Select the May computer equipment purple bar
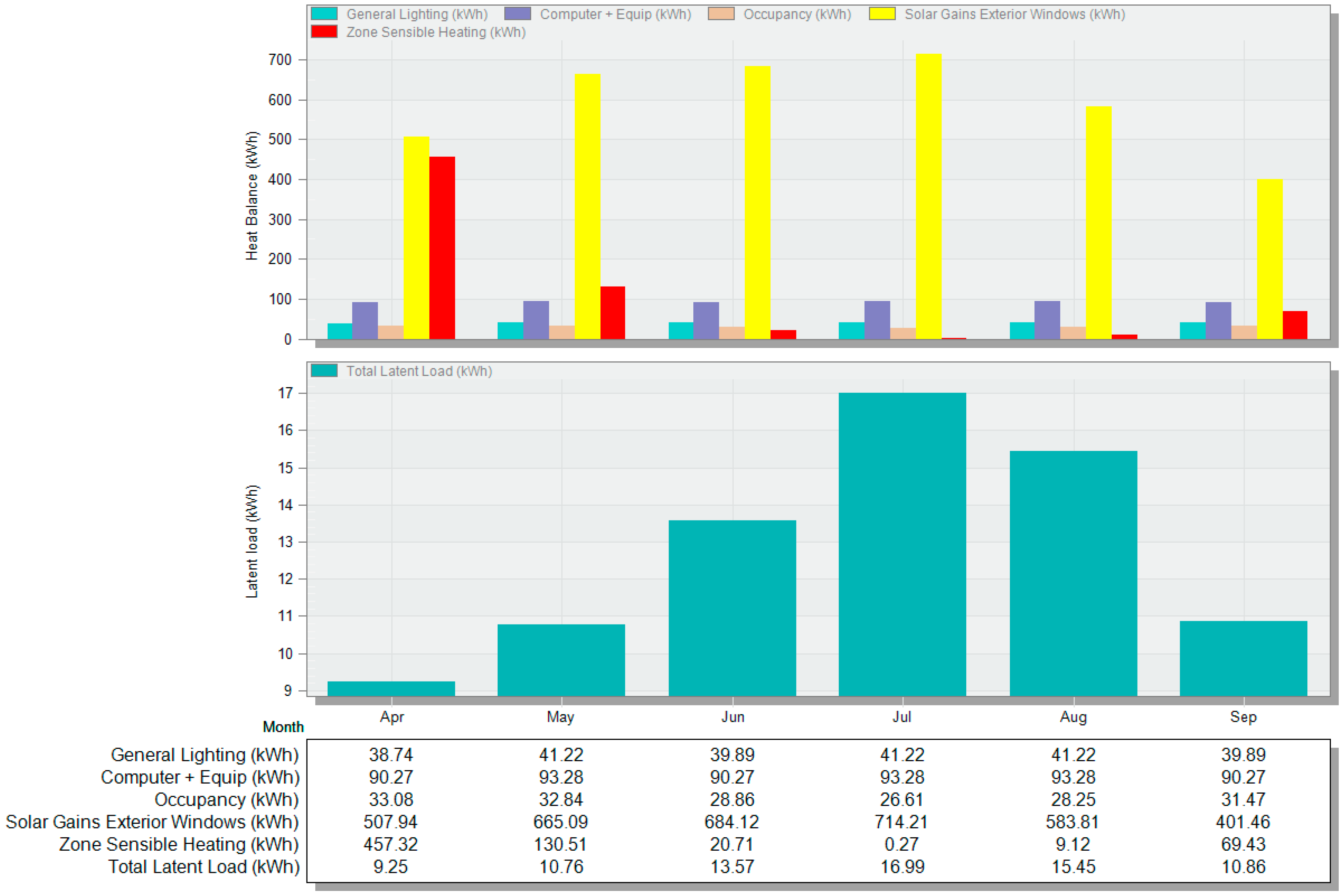The height and width of the screenshot is (896, 1343). 536,320
